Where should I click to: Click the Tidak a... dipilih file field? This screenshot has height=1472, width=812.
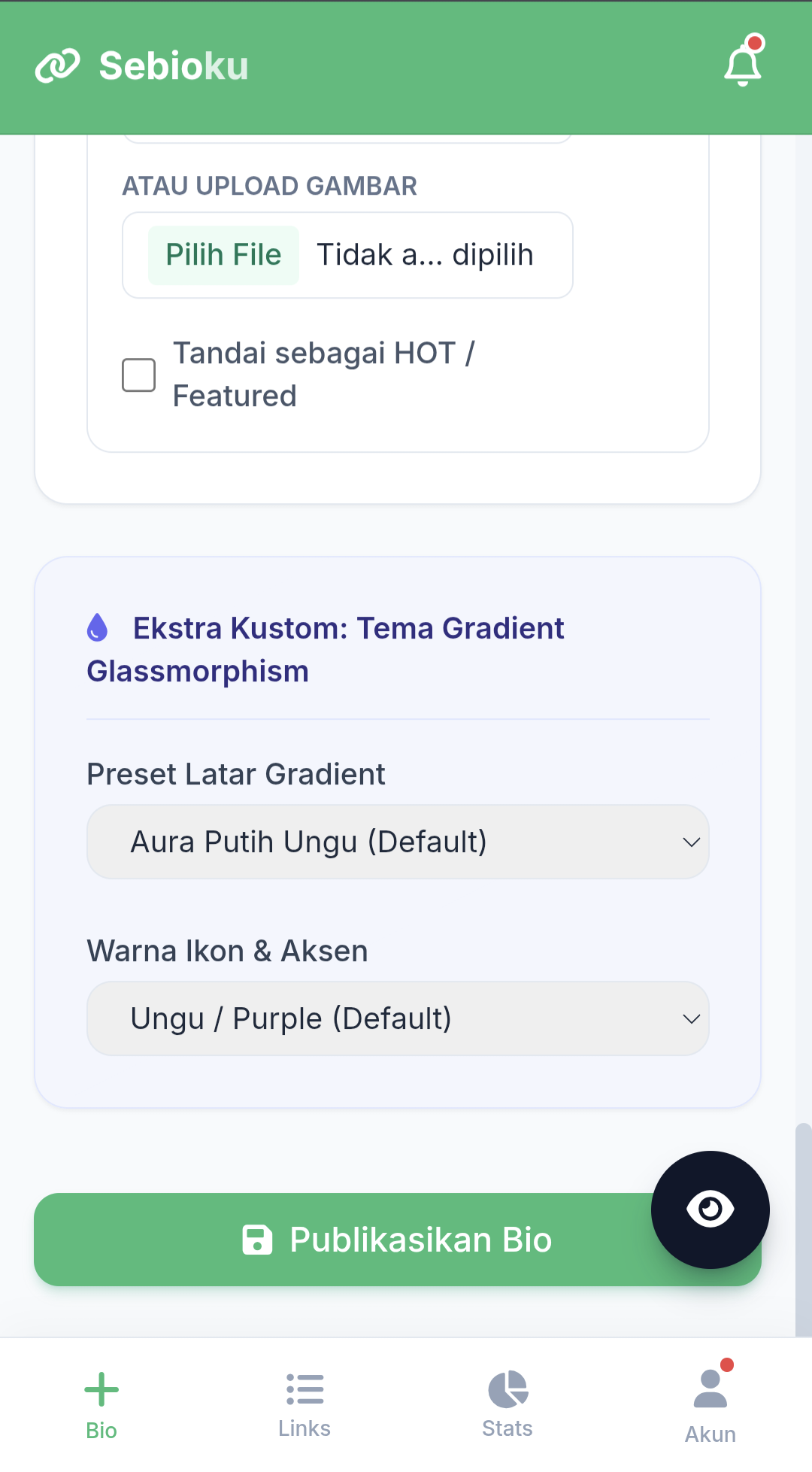425,255
